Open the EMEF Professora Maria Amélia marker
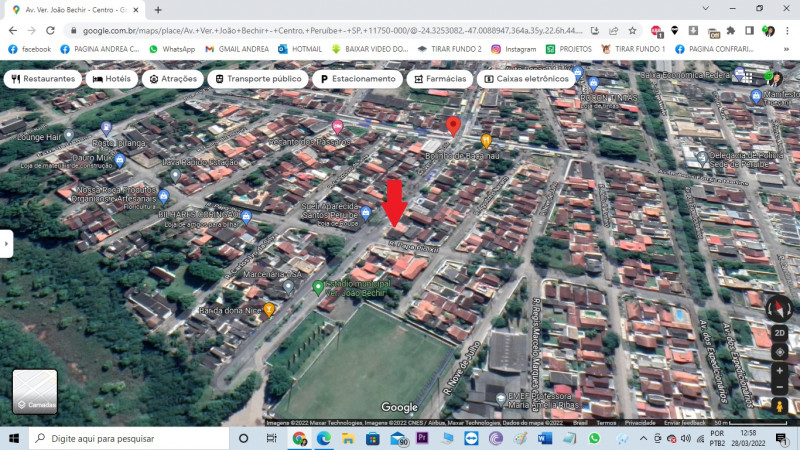 pyautogui.click(x=501, y=398)
